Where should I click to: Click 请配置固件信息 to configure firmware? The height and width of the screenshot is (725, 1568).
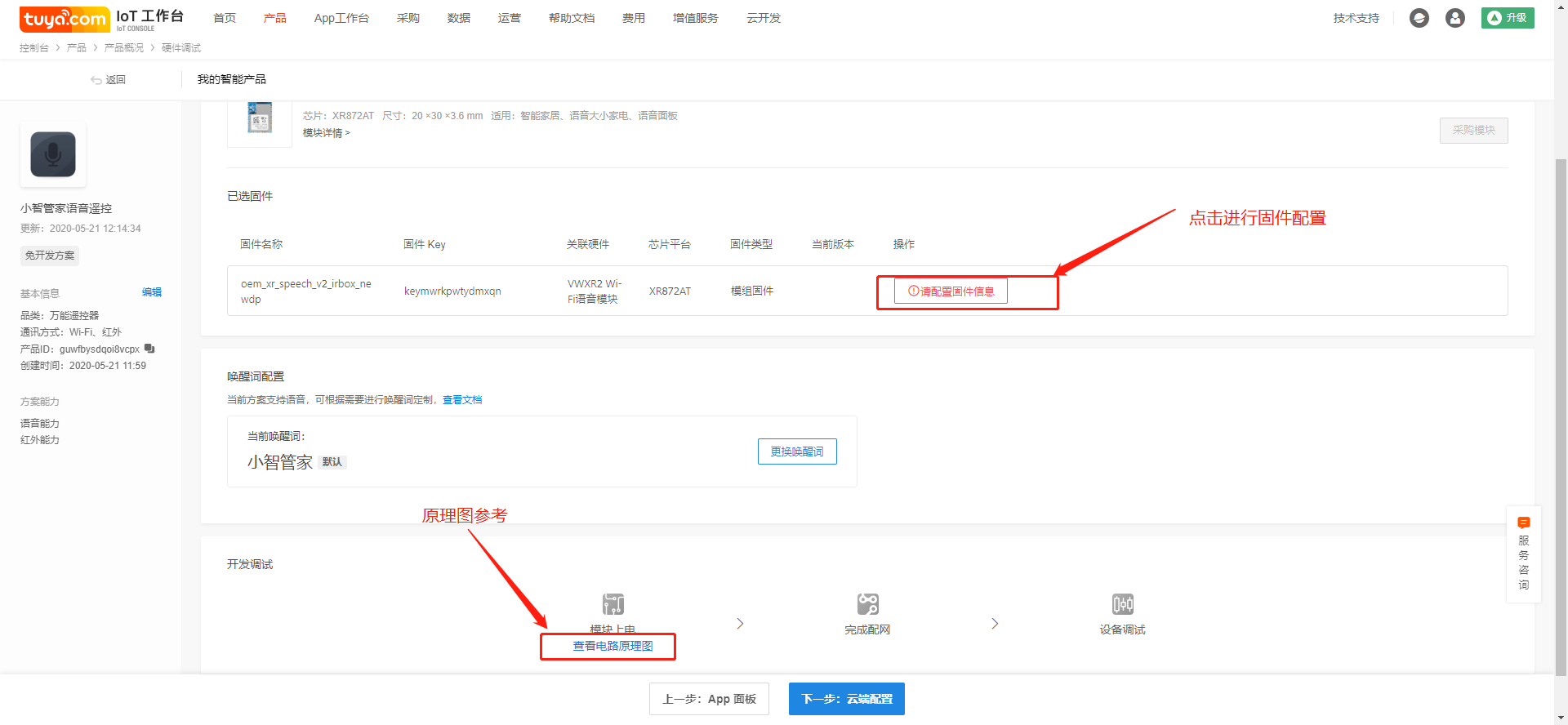click(951, 291)
